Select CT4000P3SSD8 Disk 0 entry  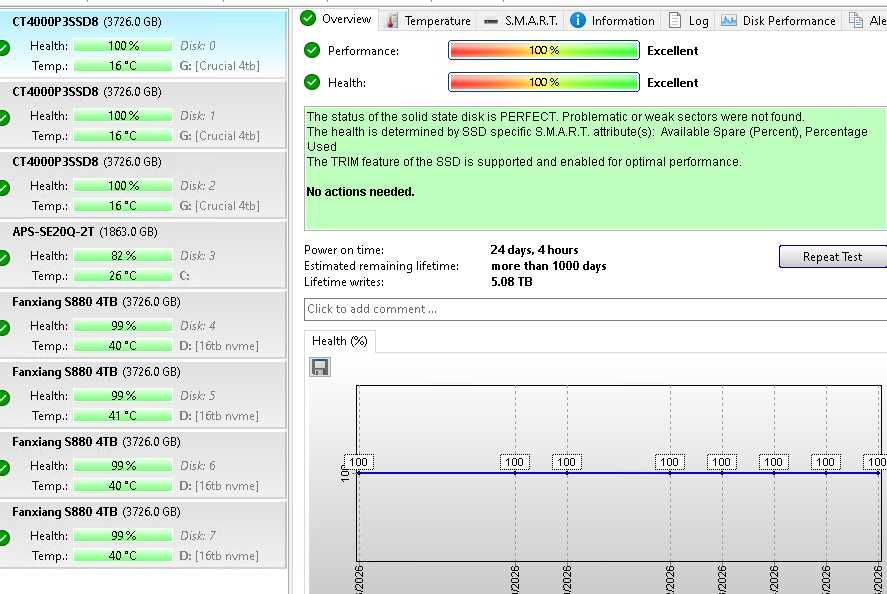pyautogui.click(x=143, y=44)
